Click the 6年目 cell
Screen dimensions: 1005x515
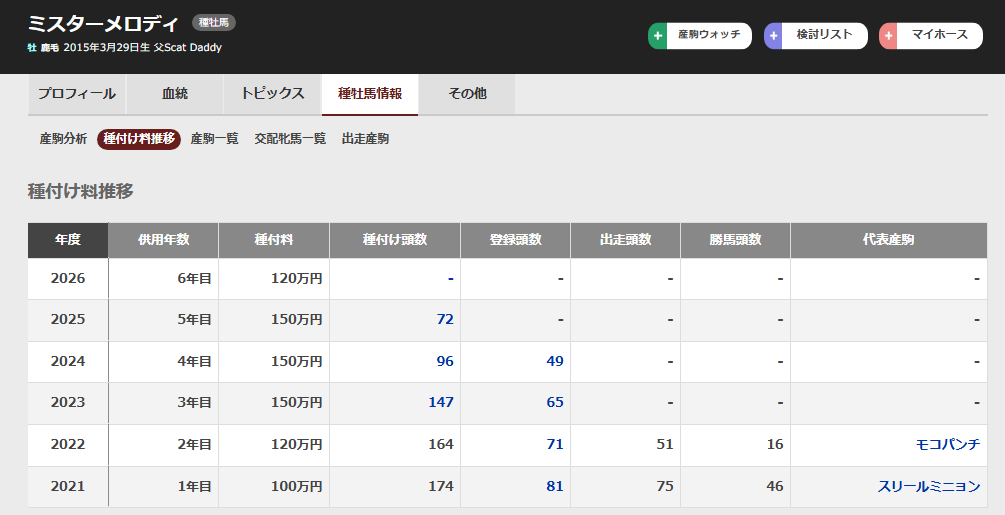163,279
